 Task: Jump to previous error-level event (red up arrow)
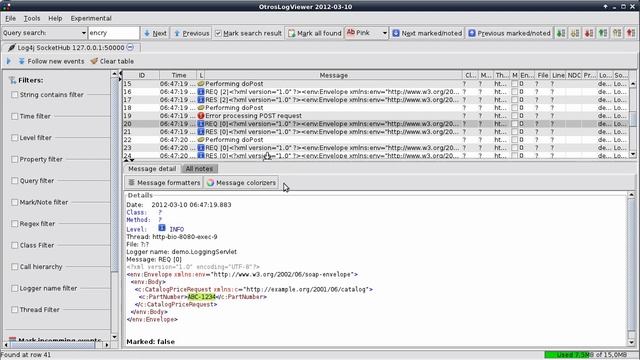[x=631, y=33]
